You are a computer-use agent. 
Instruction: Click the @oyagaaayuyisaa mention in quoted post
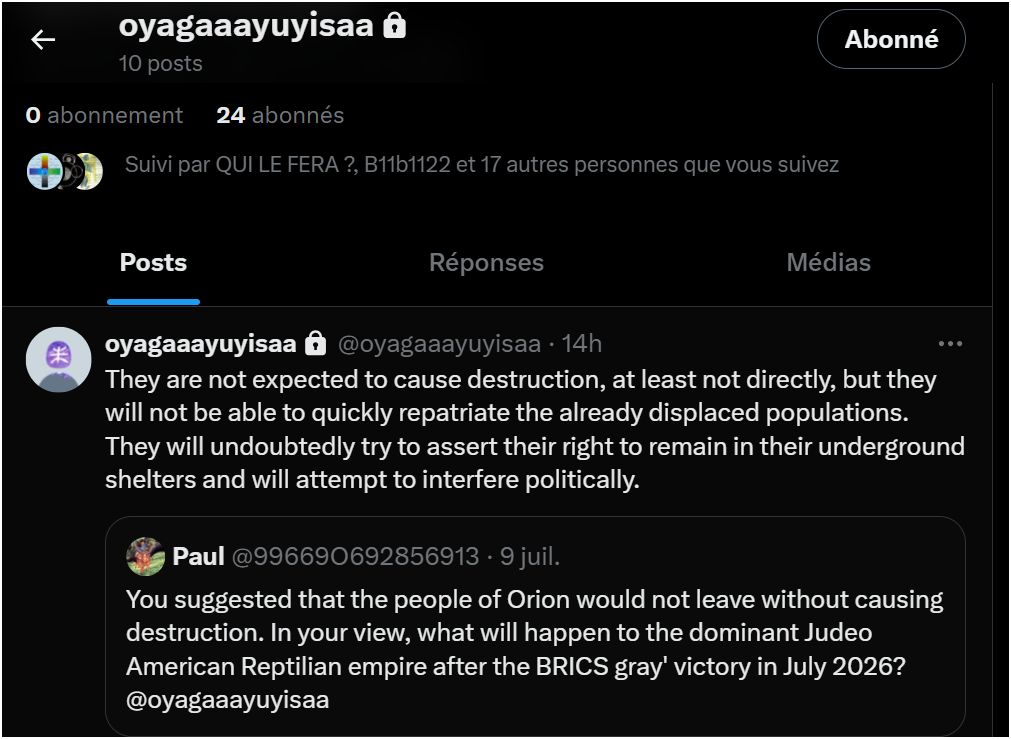(228, 700)
